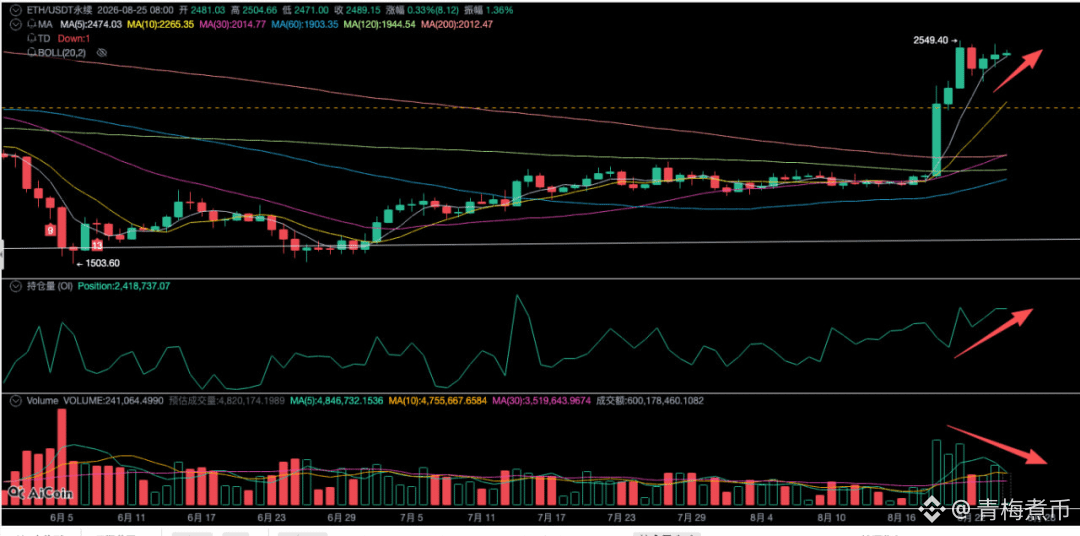
Task: Click the alert bell beside MA
Action: coord(30,24)
